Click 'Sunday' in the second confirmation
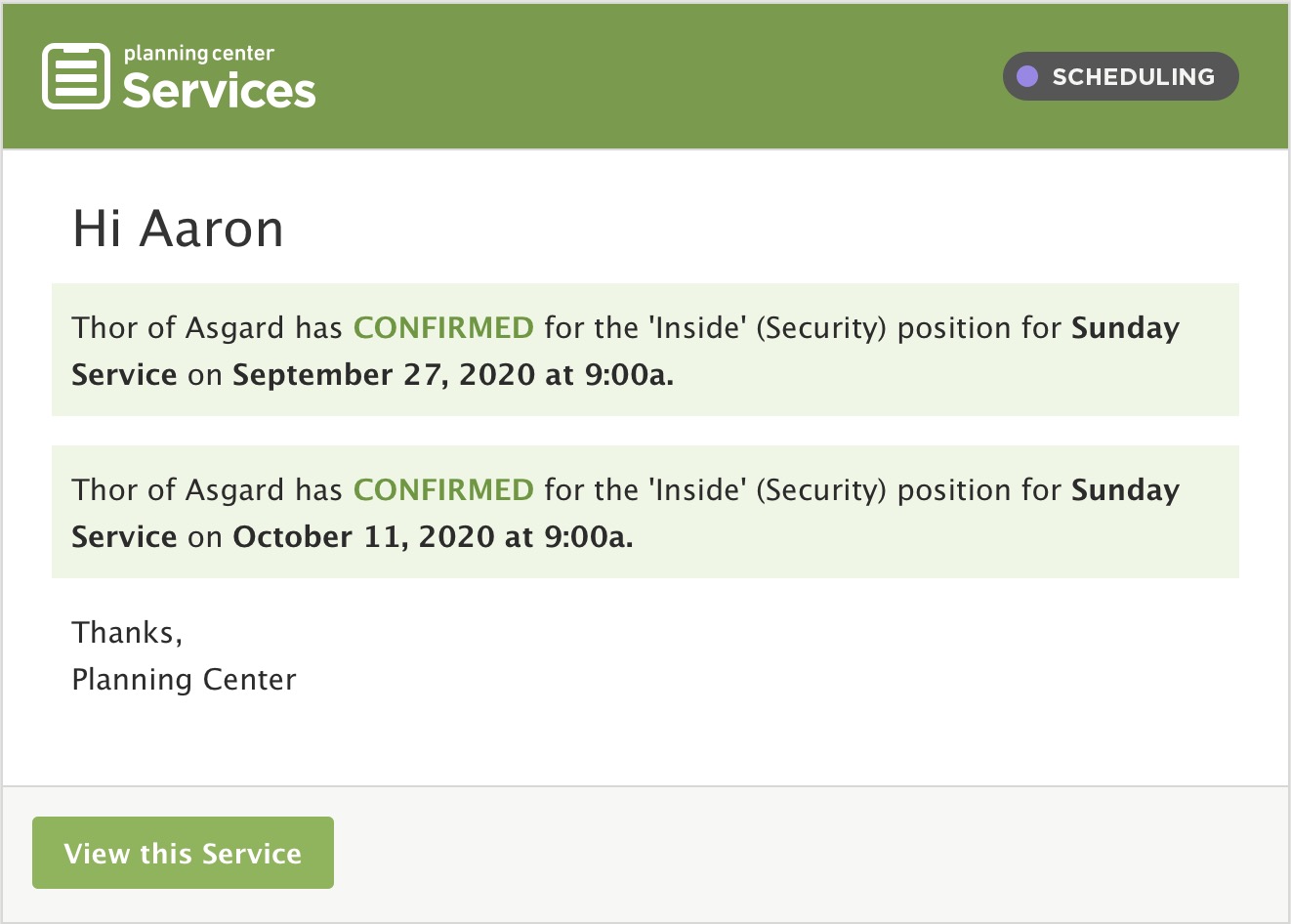The image size is (1291, 924). [x=1125, y=490]
